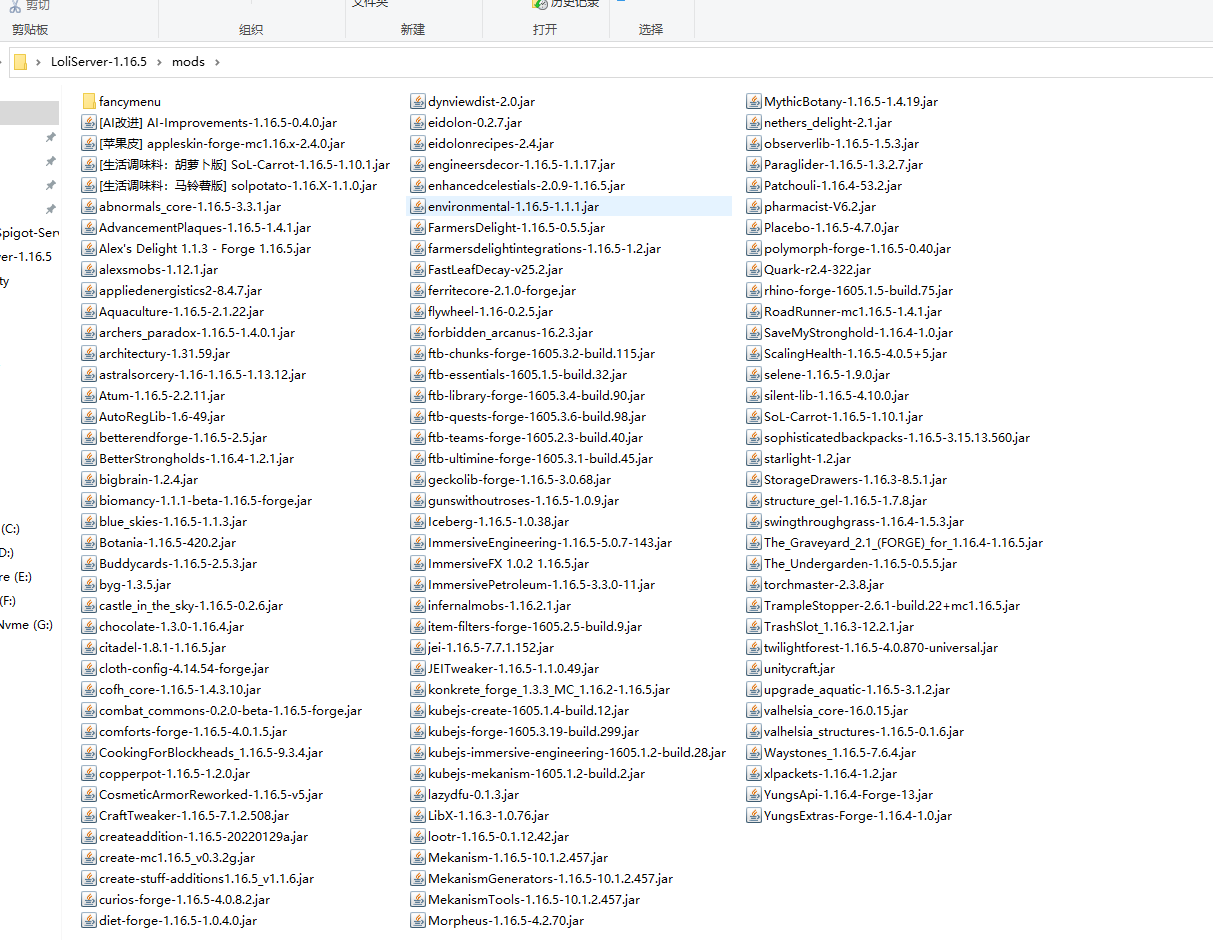Click the jar icon of byg-1.3.5.jar
1213x944 pixels.
(x=89, y=584)
